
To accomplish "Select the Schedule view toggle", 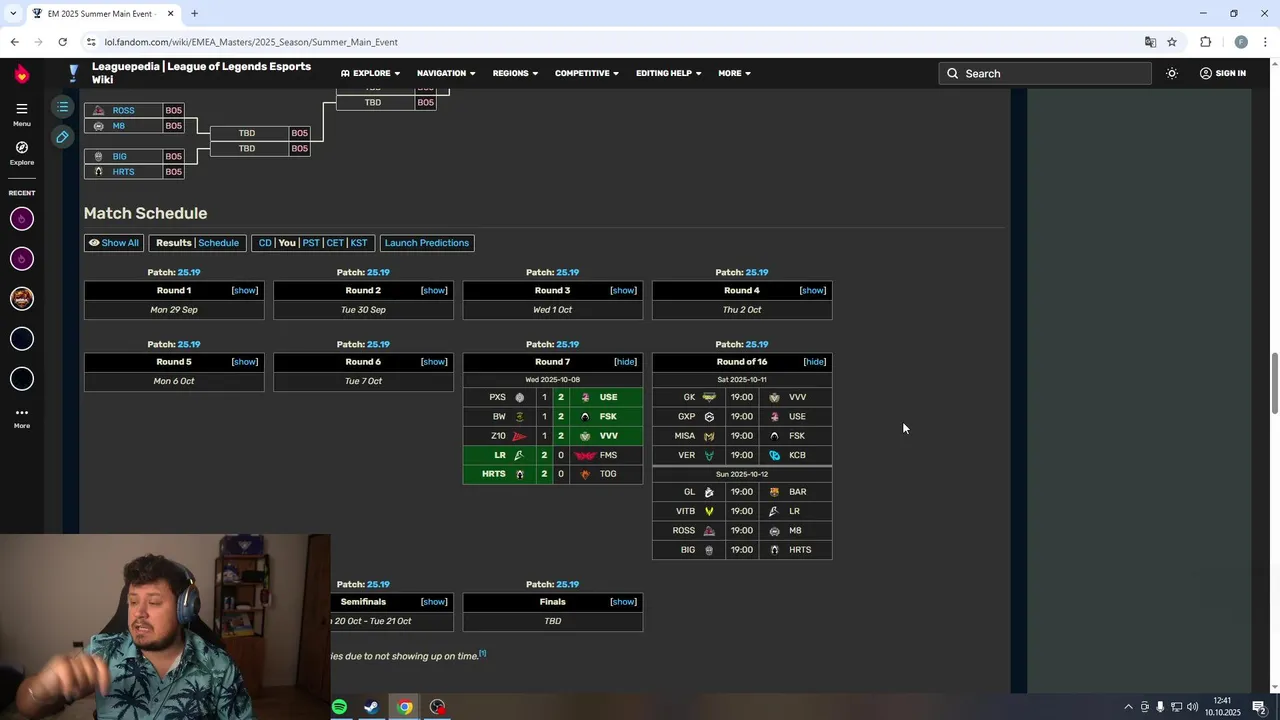I will 218,243.
